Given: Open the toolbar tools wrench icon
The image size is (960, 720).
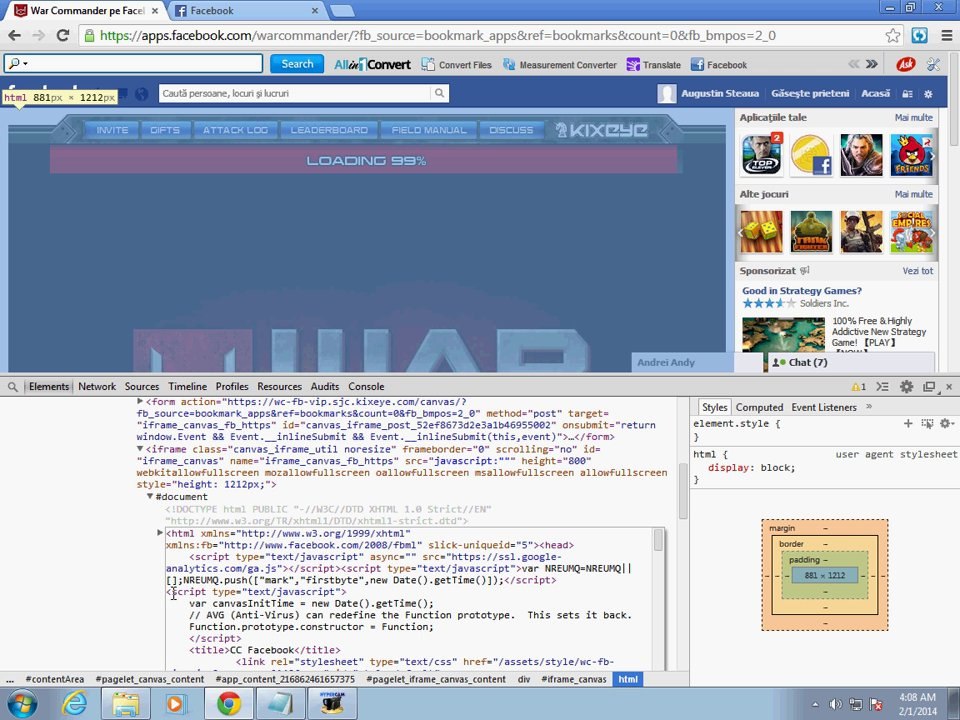Looking at the screenshot, I should coord(933,64).
